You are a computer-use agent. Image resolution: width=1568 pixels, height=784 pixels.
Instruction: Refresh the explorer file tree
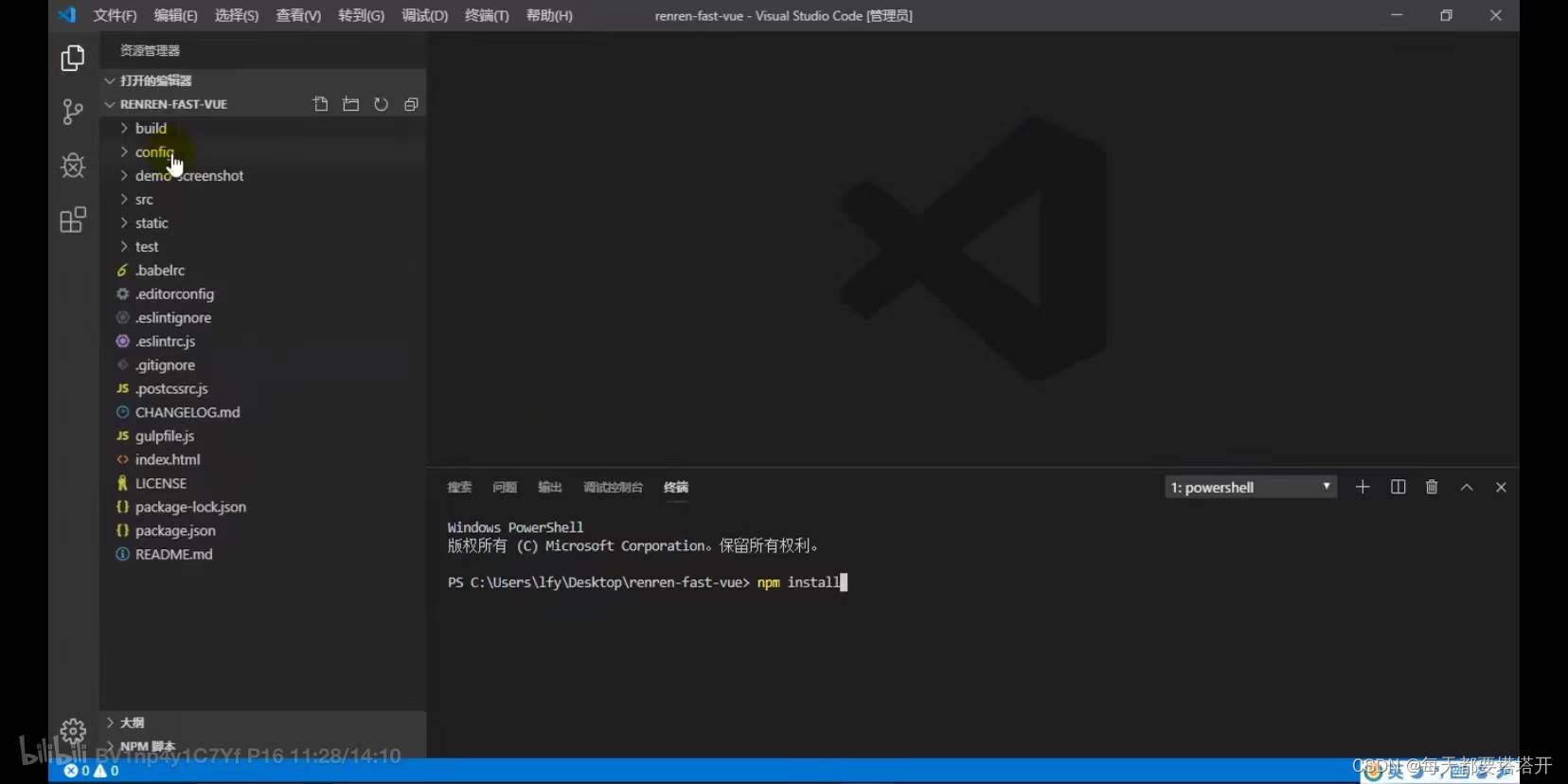point(381,104)
